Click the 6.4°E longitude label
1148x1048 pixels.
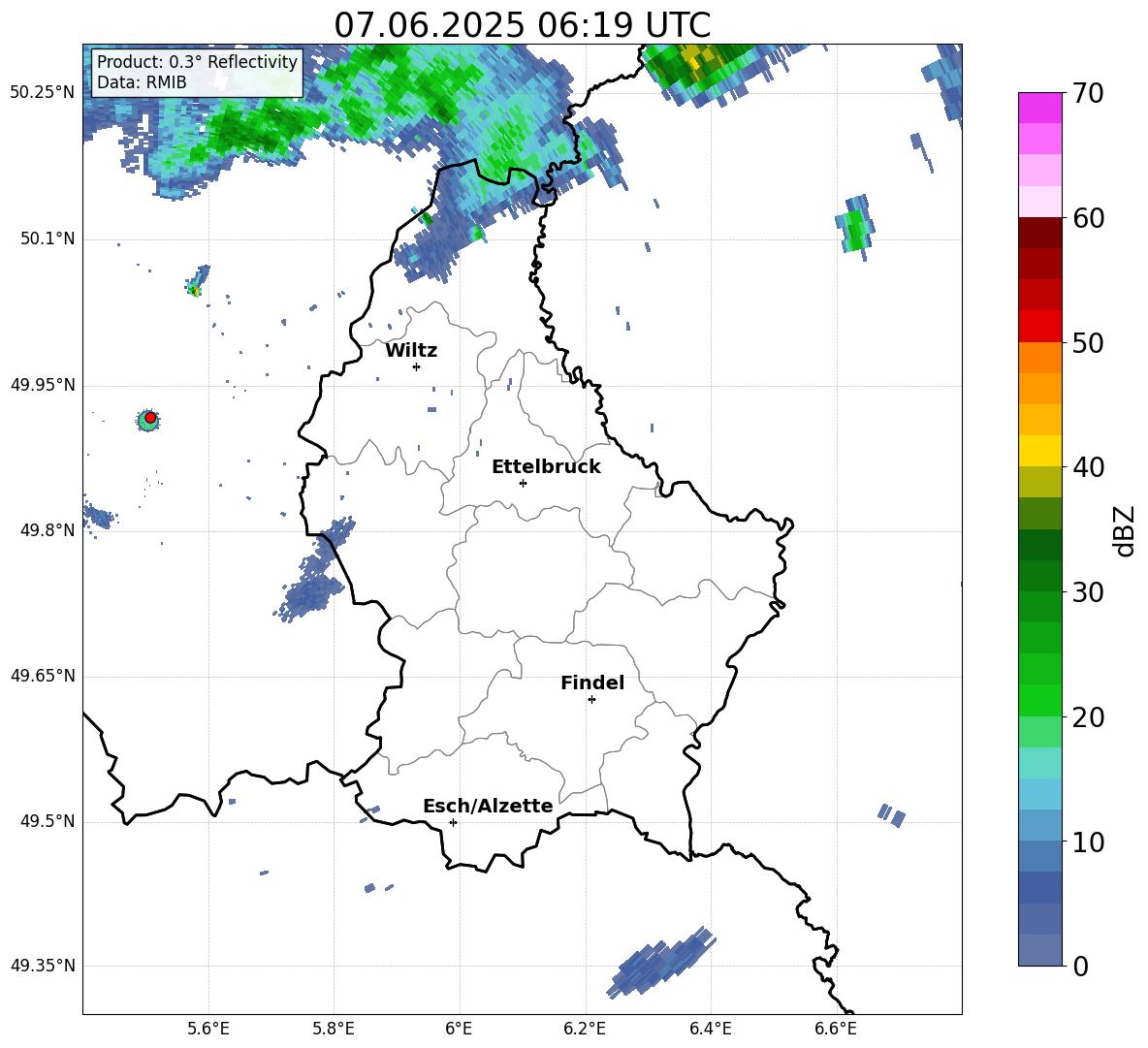click(710, 1029)
